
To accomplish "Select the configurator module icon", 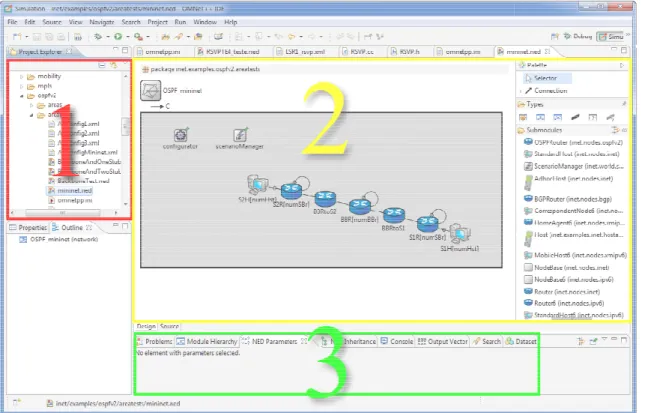I will point(181,135).
